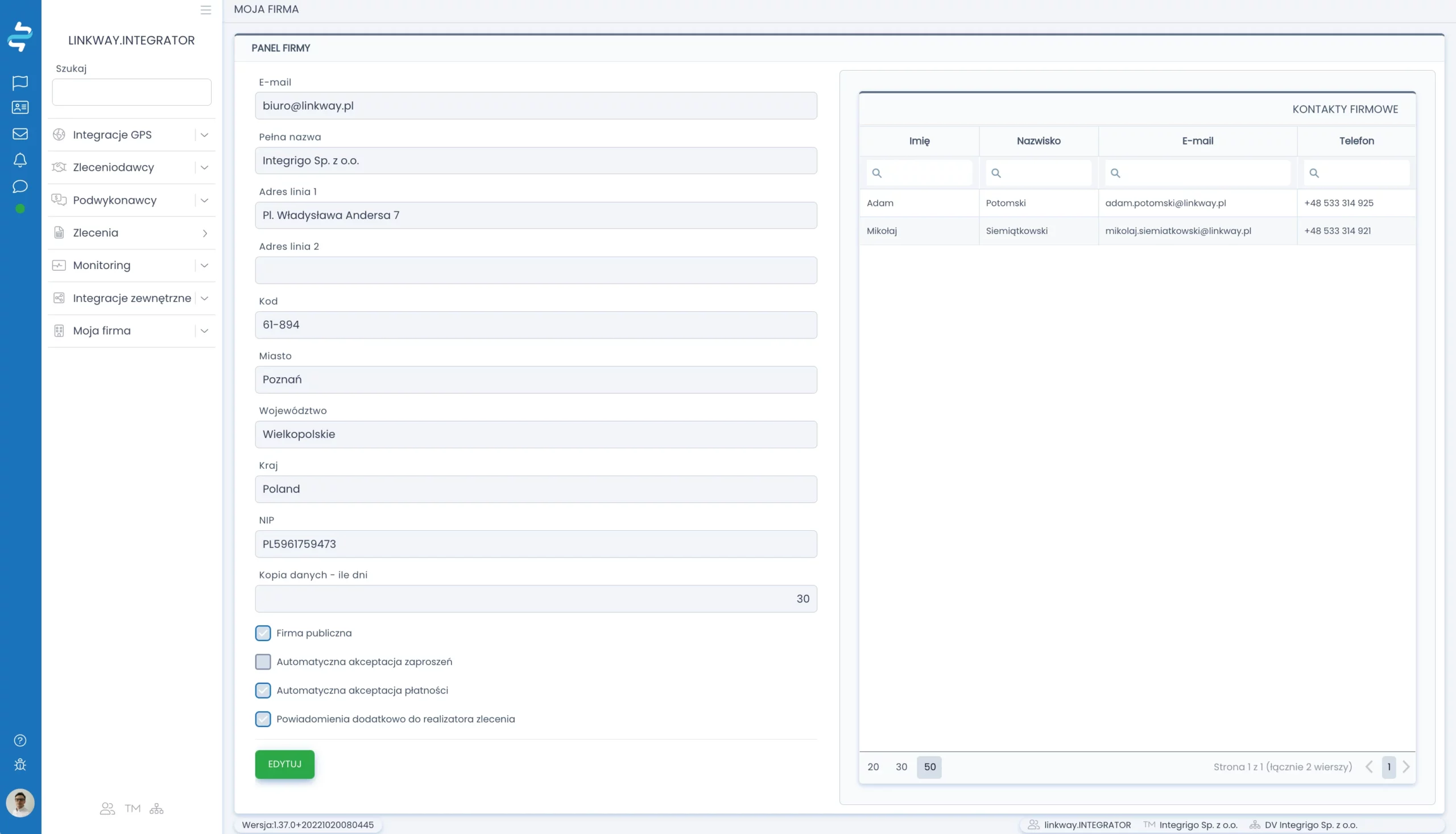Screen dimensions: 1456x834
Task: Go to the next contacts page
Action: (1406, 767)
